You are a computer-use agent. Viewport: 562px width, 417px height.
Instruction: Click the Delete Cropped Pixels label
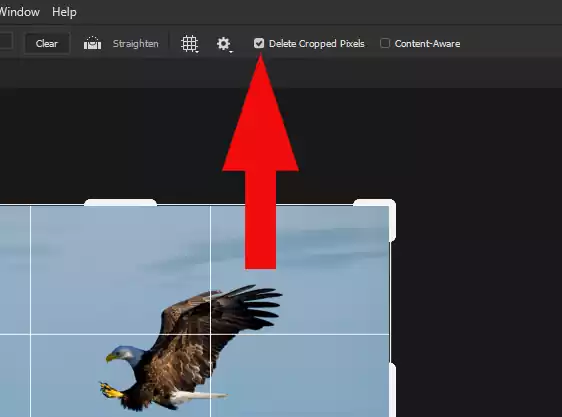[x=316, y=44]
